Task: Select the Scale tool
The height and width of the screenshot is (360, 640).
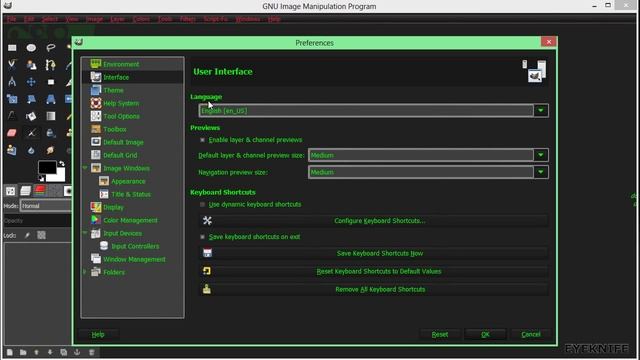Action: pyautogui.click(x=12, y=99)
